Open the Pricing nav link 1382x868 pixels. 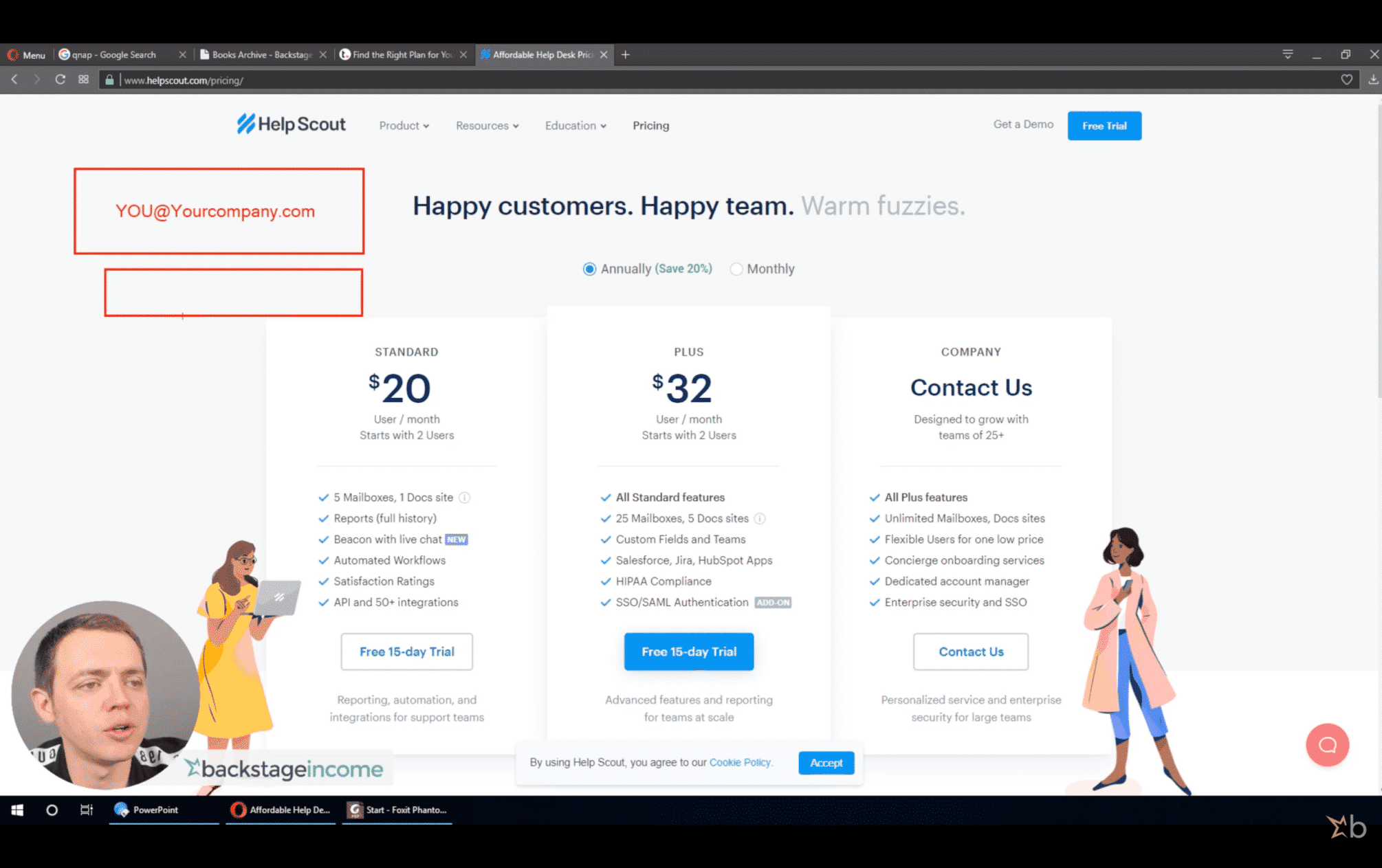click(650, 126)
